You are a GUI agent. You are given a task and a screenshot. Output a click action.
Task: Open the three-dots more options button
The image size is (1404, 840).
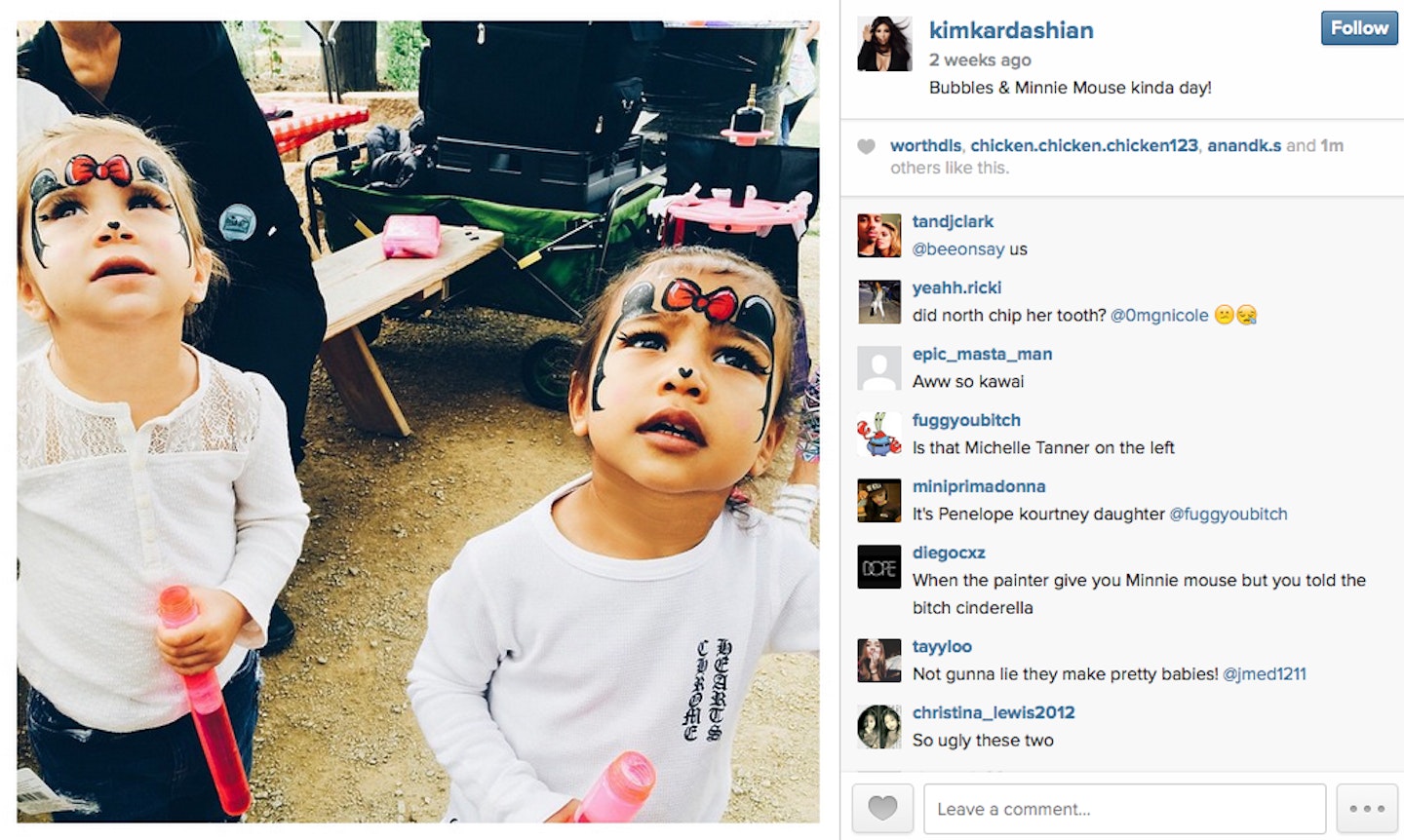pos(1367,809)
